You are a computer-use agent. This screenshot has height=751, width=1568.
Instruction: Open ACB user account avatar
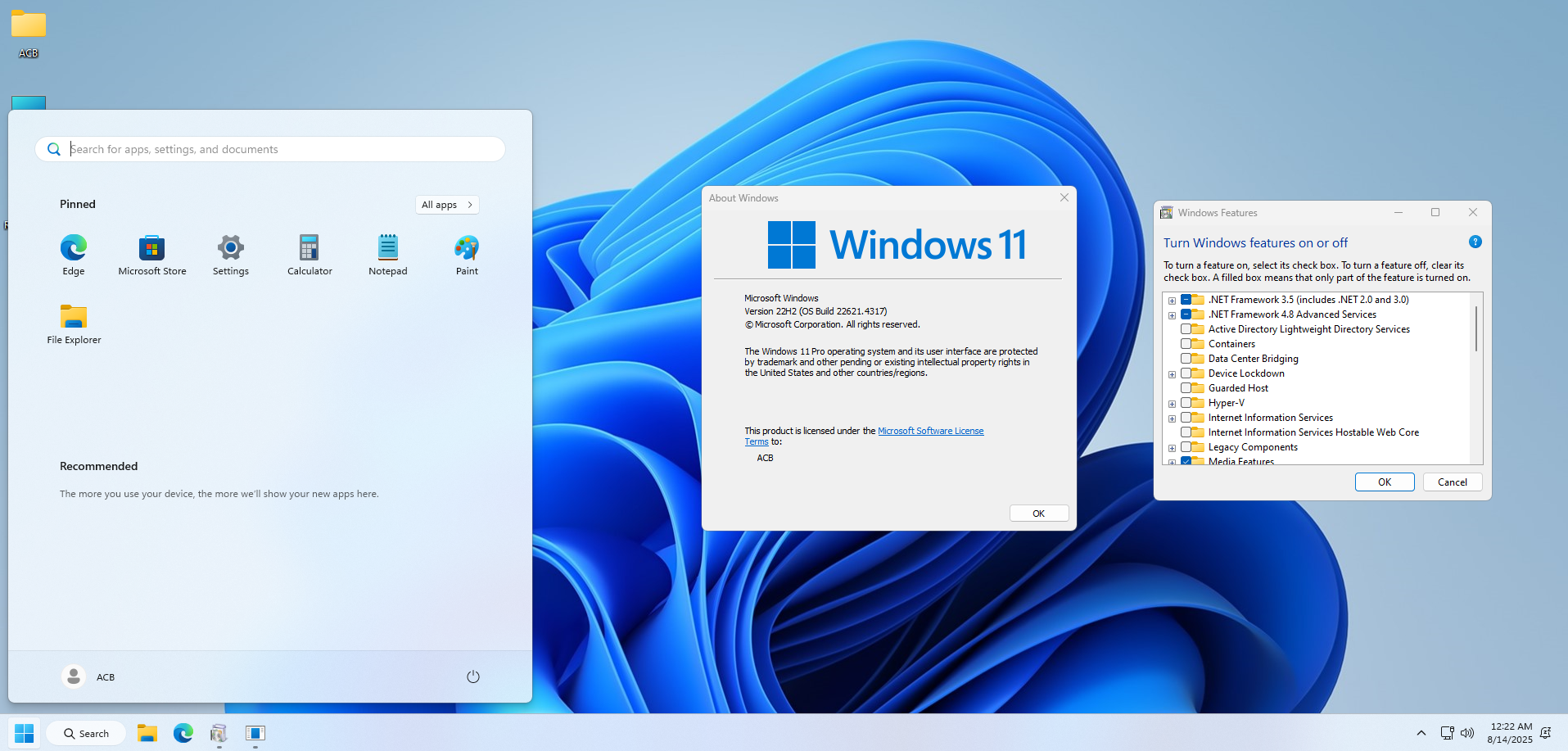(74, 676)
